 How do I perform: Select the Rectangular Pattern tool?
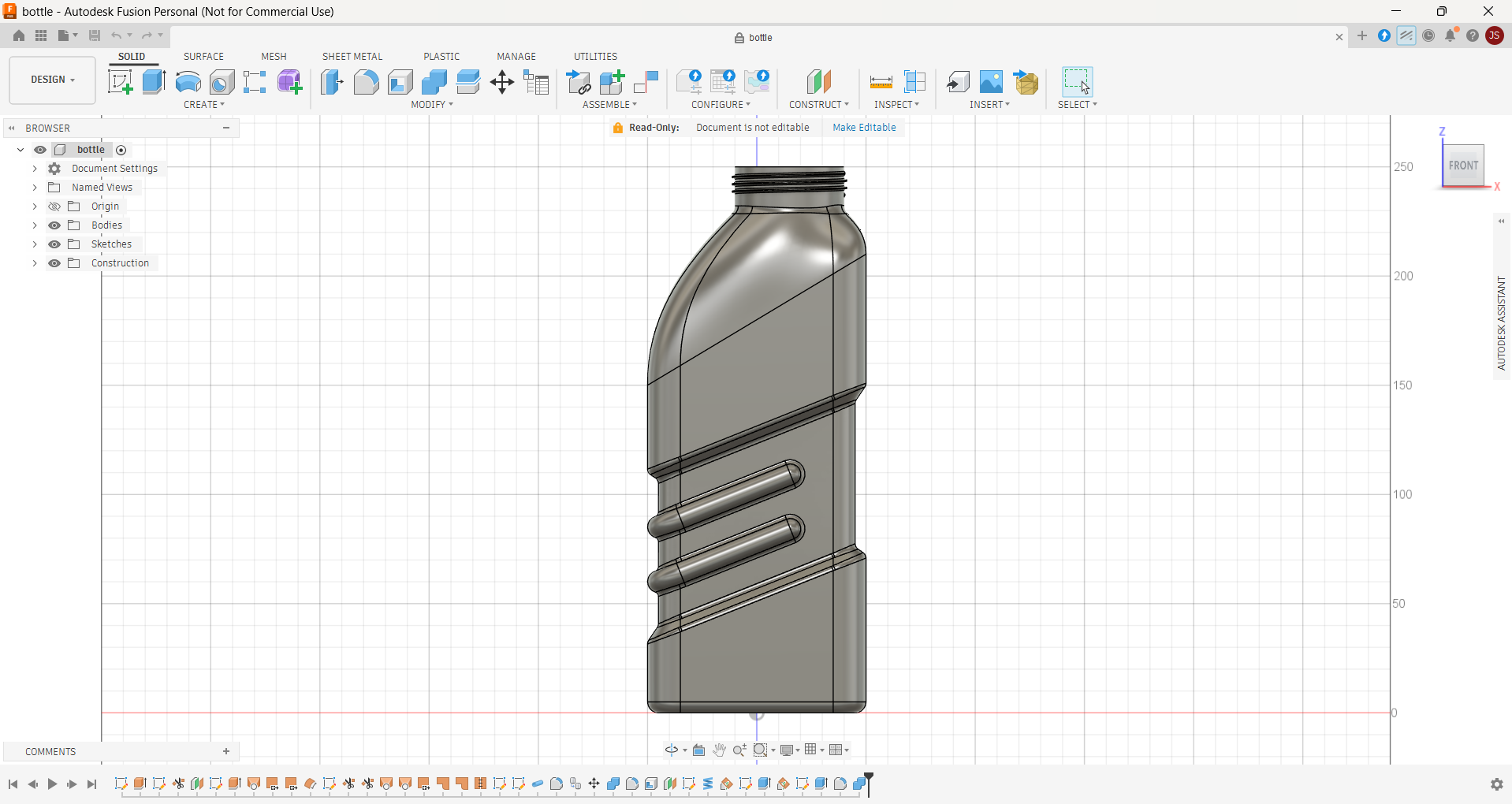click(255, 82)
